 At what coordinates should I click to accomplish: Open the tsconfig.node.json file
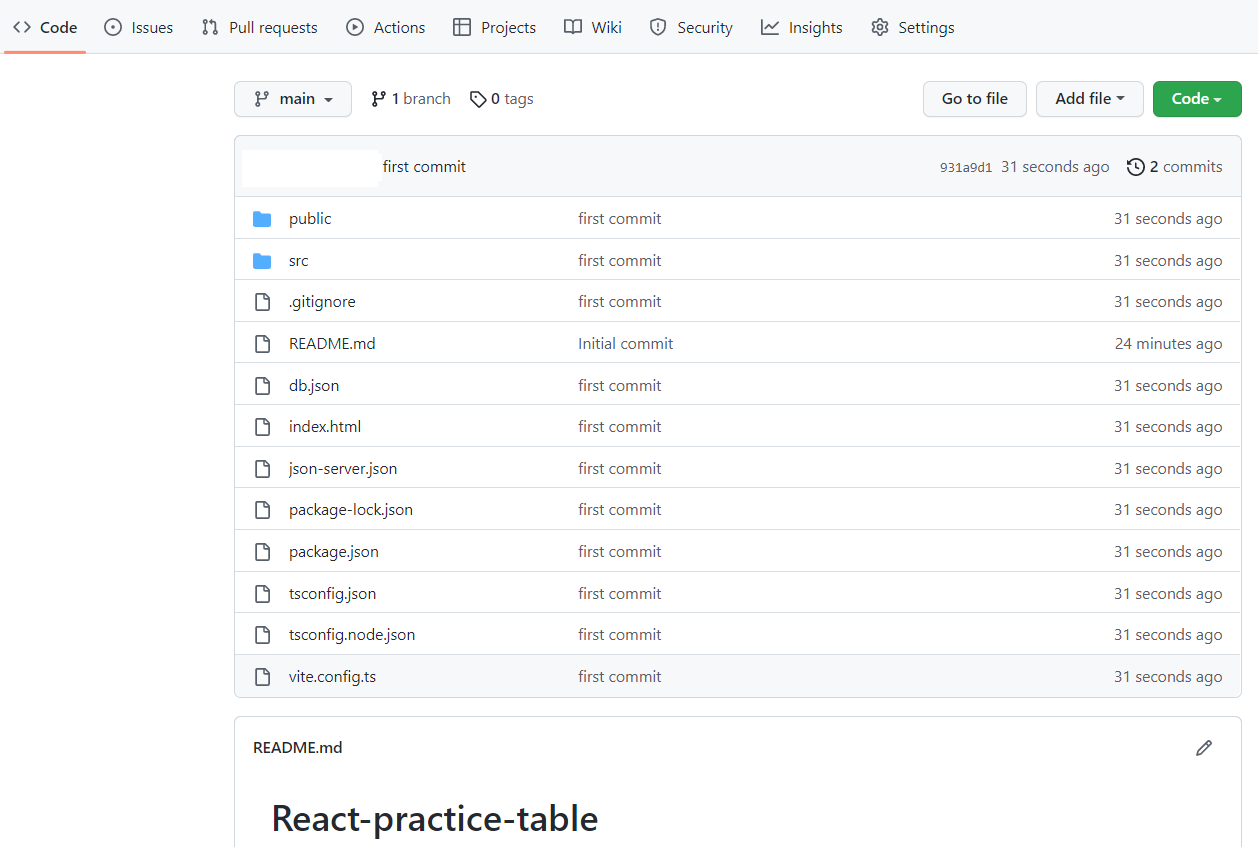tap(351, 635)
